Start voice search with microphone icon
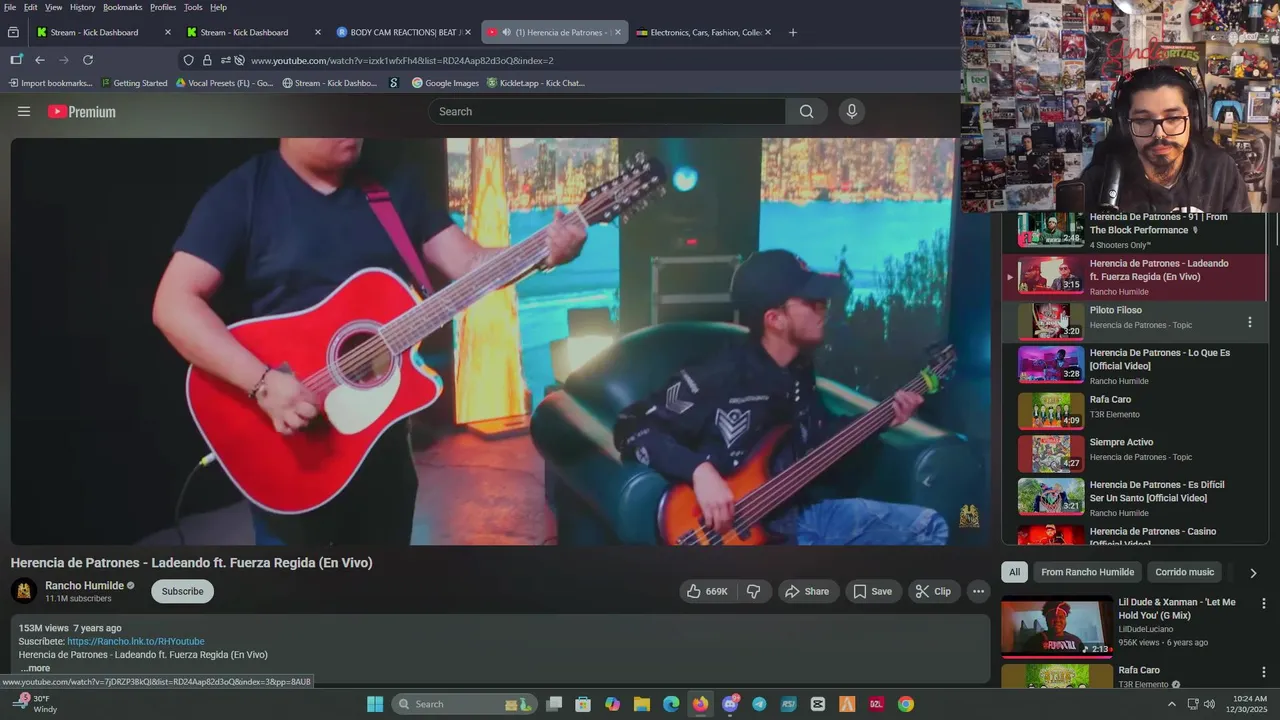The image size is (1280, 720). click(852, 112)
